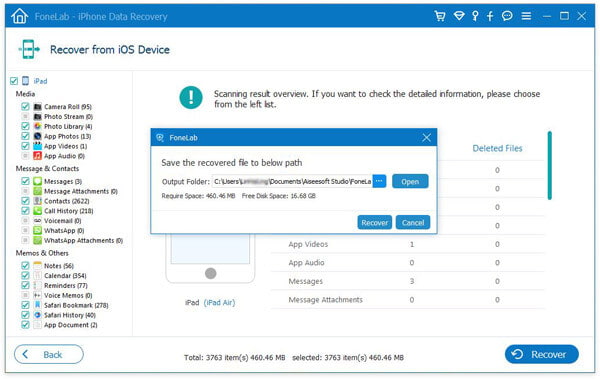Select the Messages icon in sidebar

coord(37,181)
